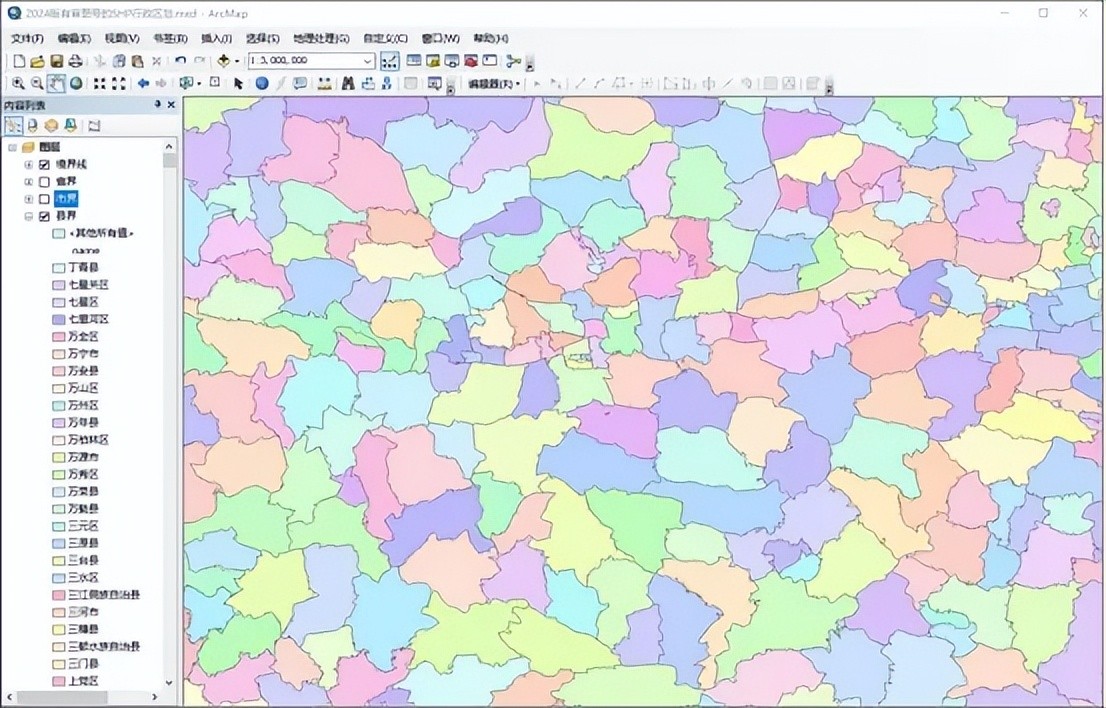The image size is (1106, 708).
Task: Open the Find binoculars tool
Action: tap(348, 84)
